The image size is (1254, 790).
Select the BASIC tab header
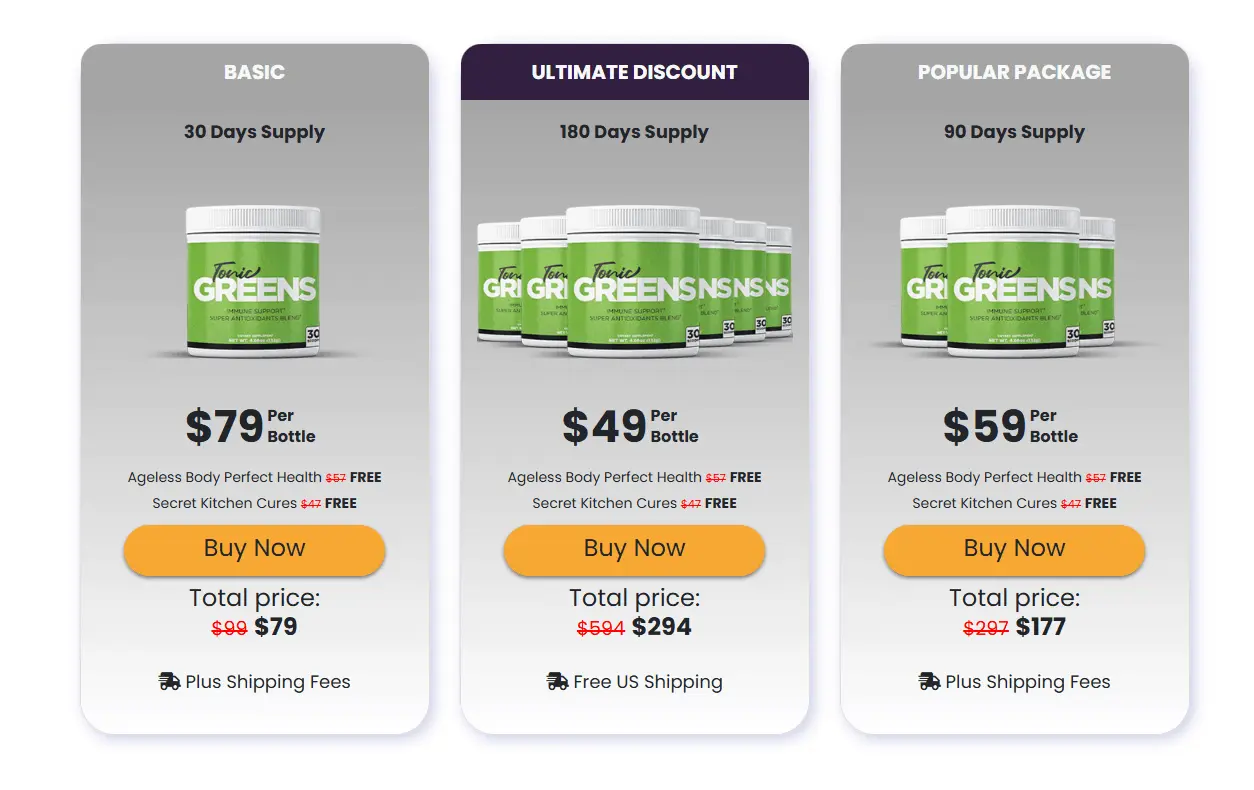click(x=253, y=71)
